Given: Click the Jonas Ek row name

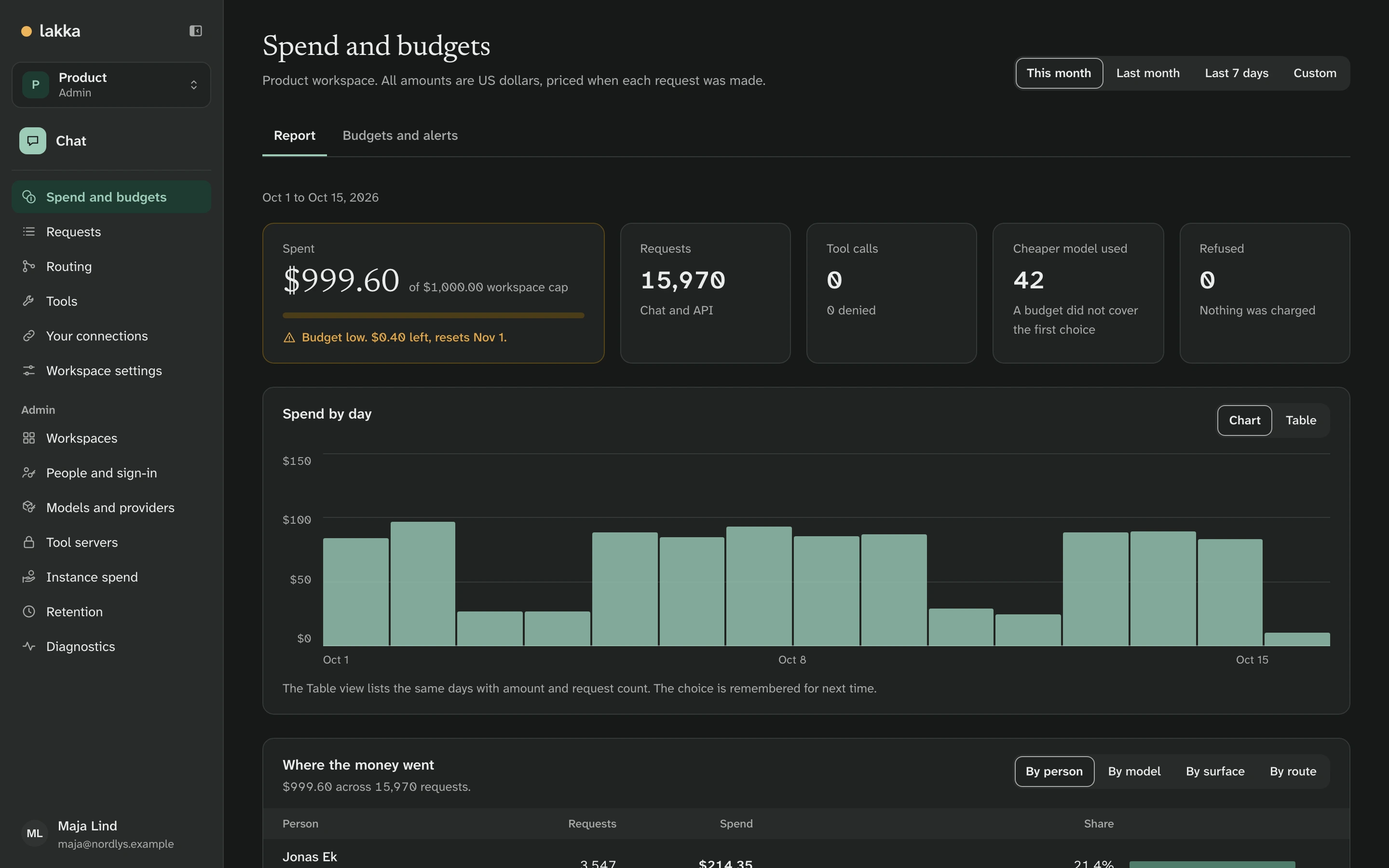Looking at the screenshot, I should pos(310,857).
